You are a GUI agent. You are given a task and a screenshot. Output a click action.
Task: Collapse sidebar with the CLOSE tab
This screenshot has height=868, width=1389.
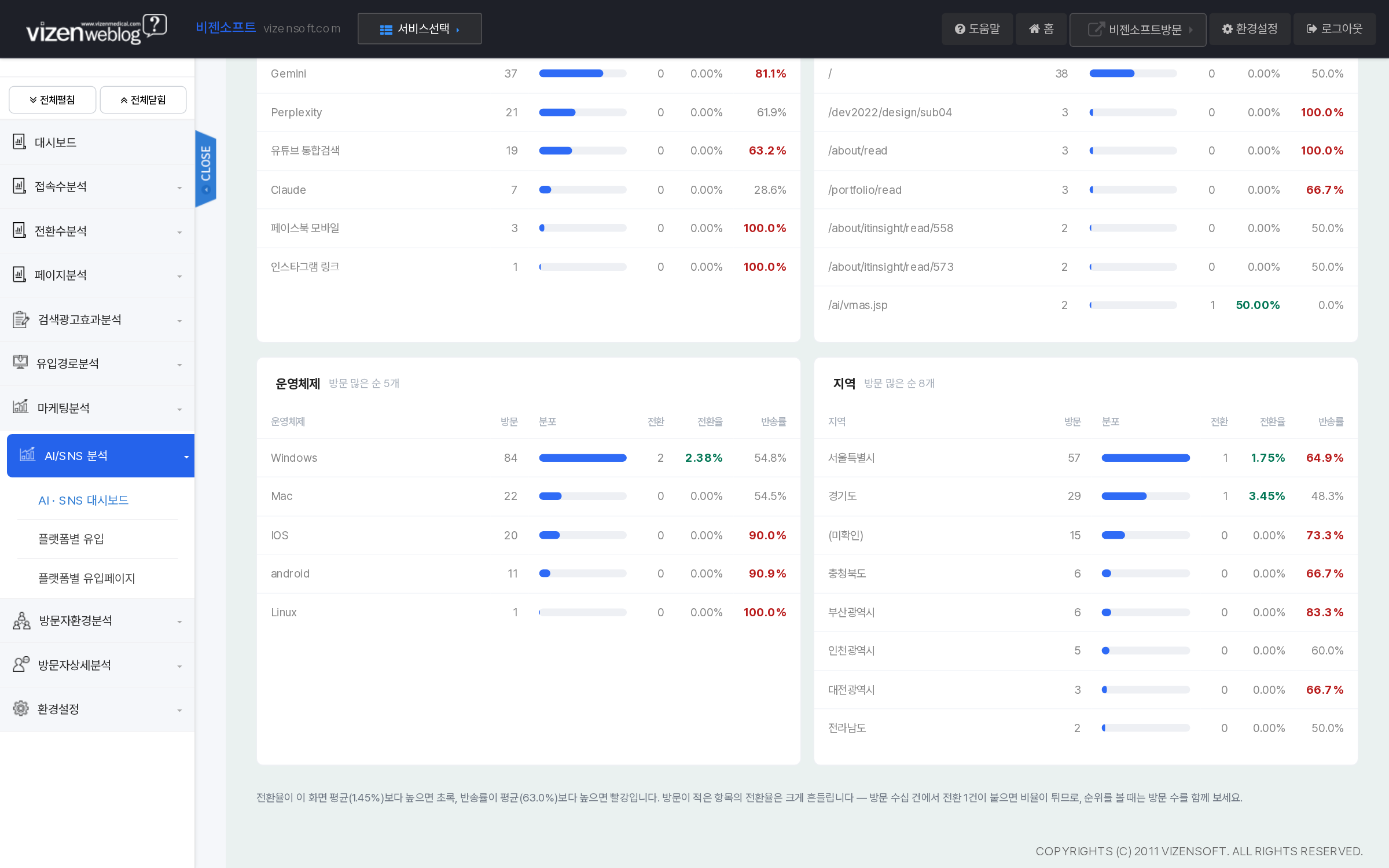[205, 168]
